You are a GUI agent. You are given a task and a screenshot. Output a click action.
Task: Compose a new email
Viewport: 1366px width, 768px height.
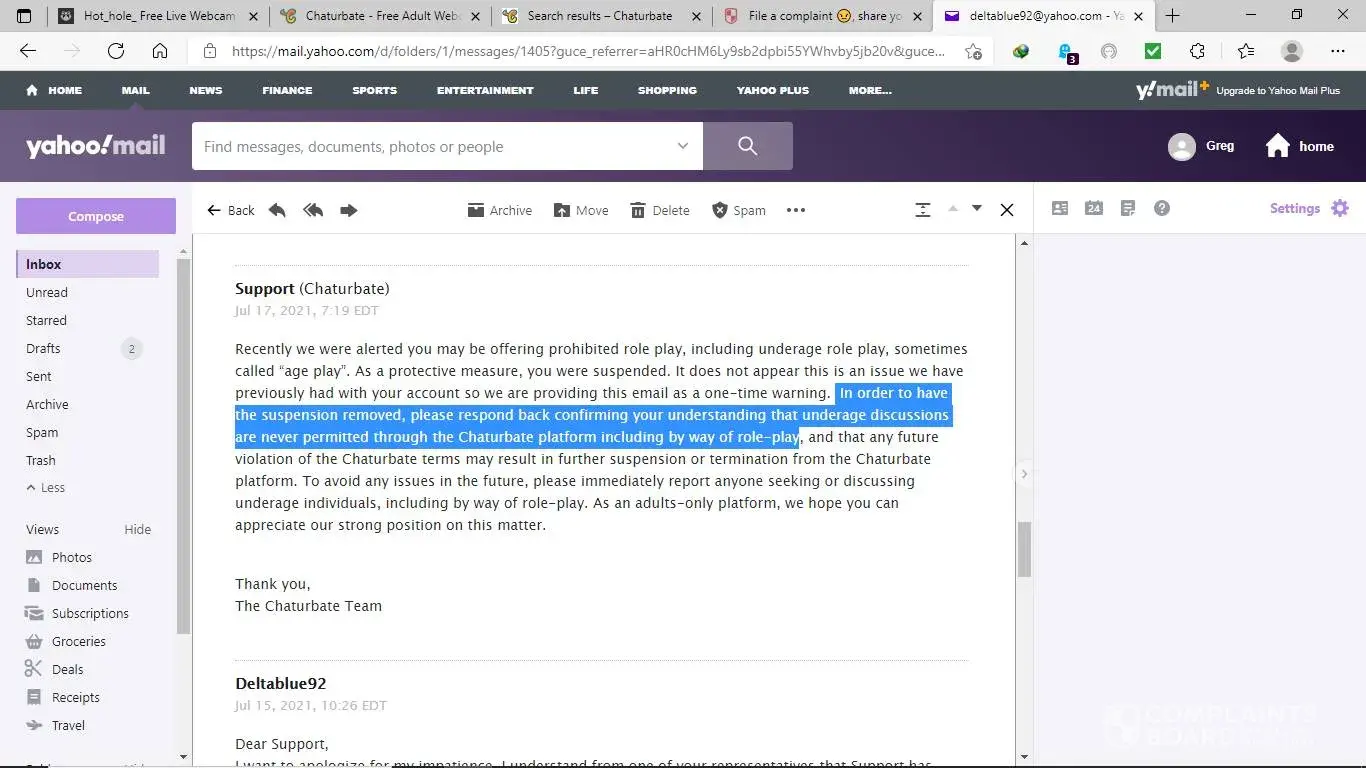[x=96, y=216]
